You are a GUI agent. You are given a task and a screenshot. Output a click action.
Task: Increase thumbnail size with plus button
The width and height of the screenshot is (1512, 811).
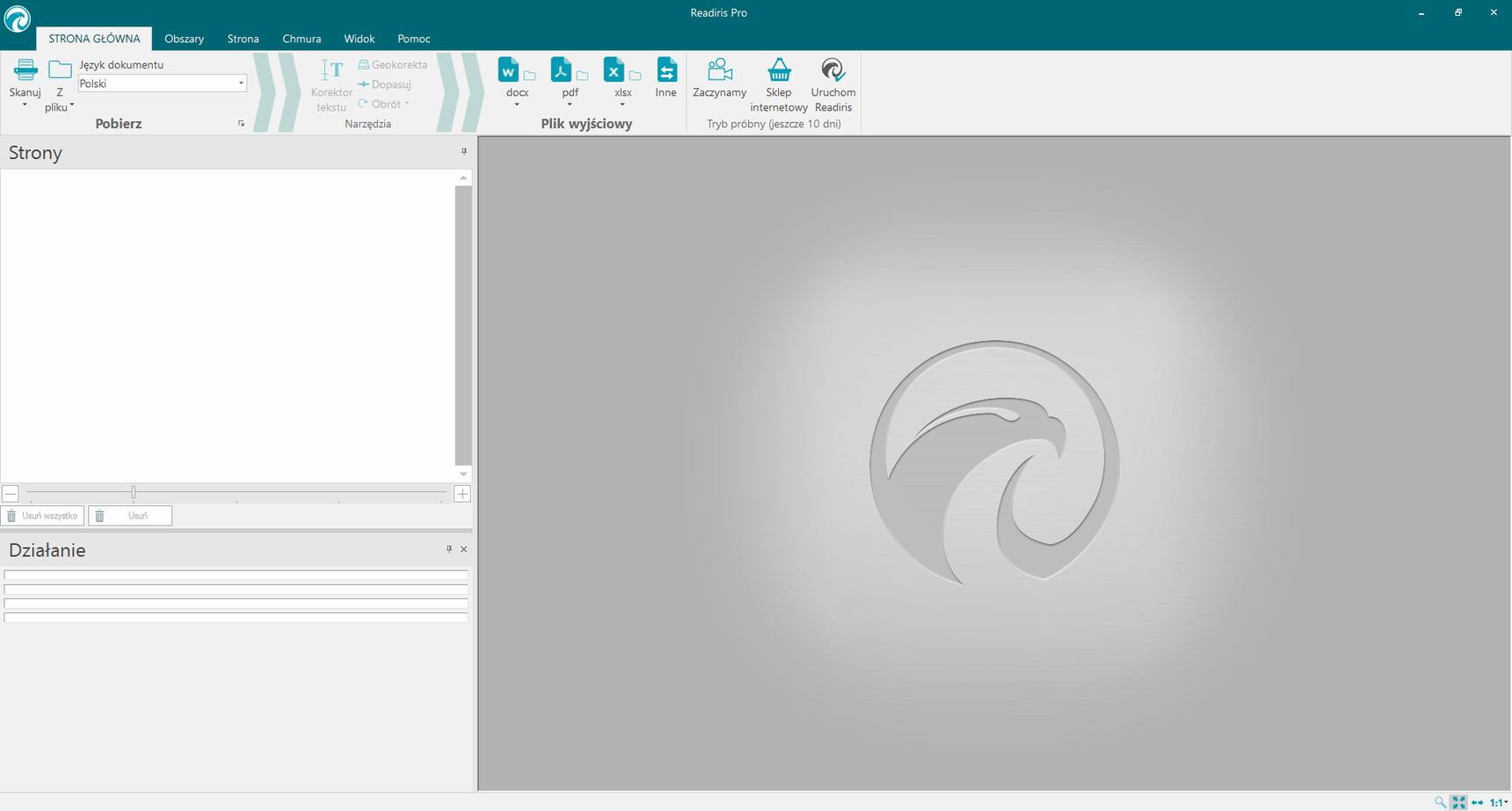click(x=462, y=494)
